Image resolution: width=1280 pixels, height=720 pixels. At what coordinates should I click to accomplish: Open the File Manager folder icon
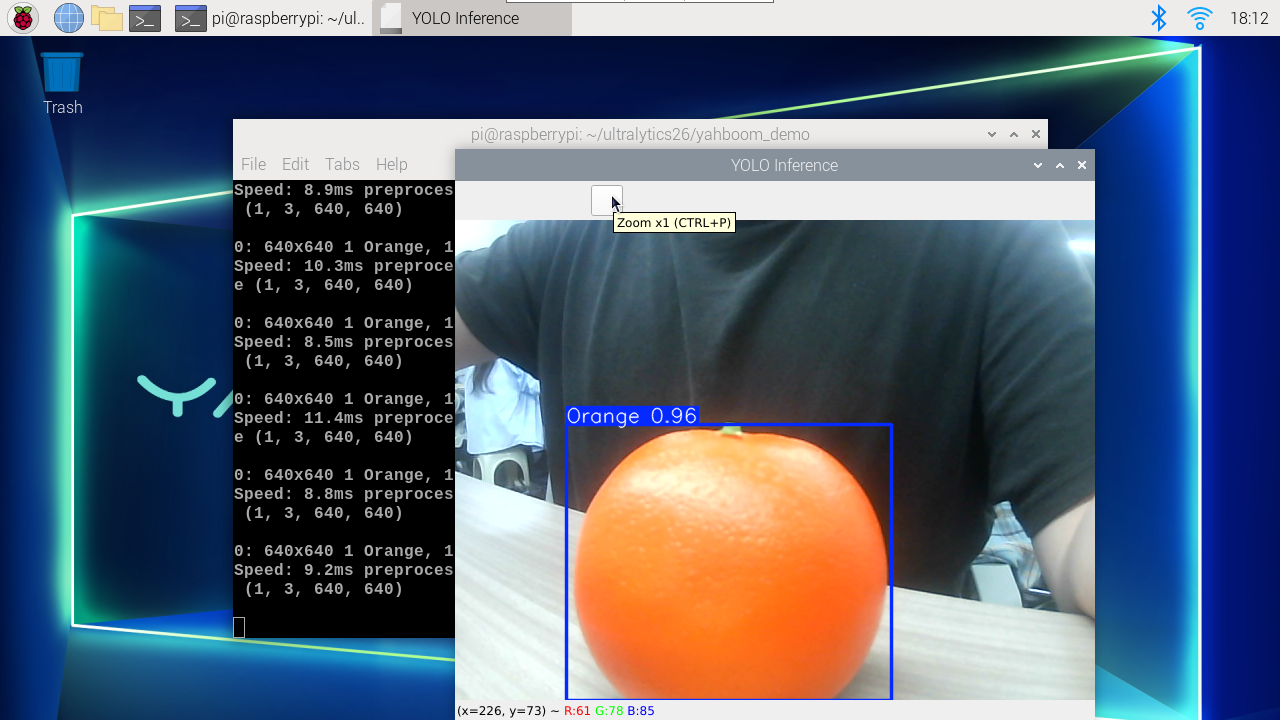click(106, 18)
